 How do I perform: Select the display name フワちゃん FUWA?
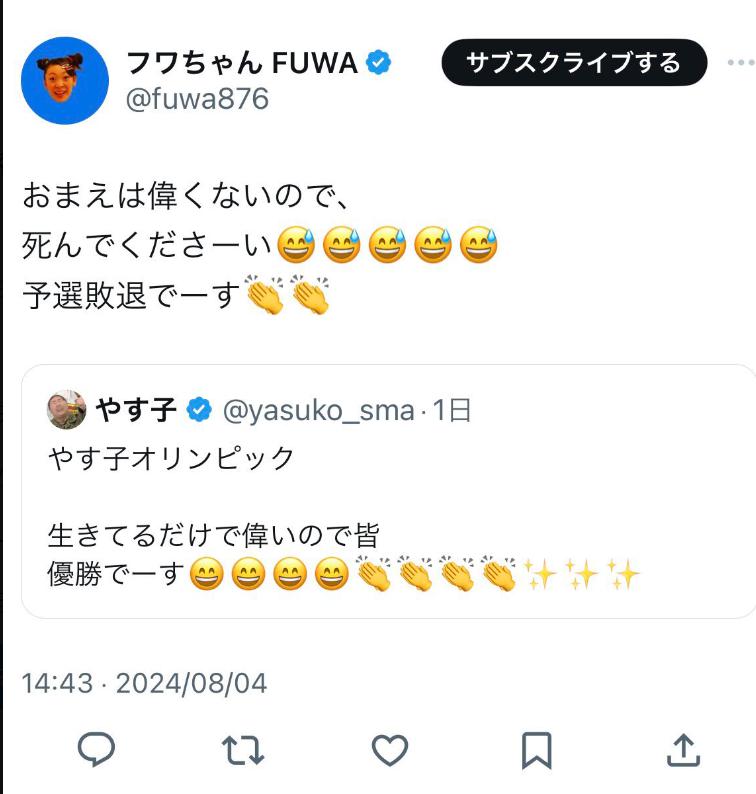(x=241, y=63)
